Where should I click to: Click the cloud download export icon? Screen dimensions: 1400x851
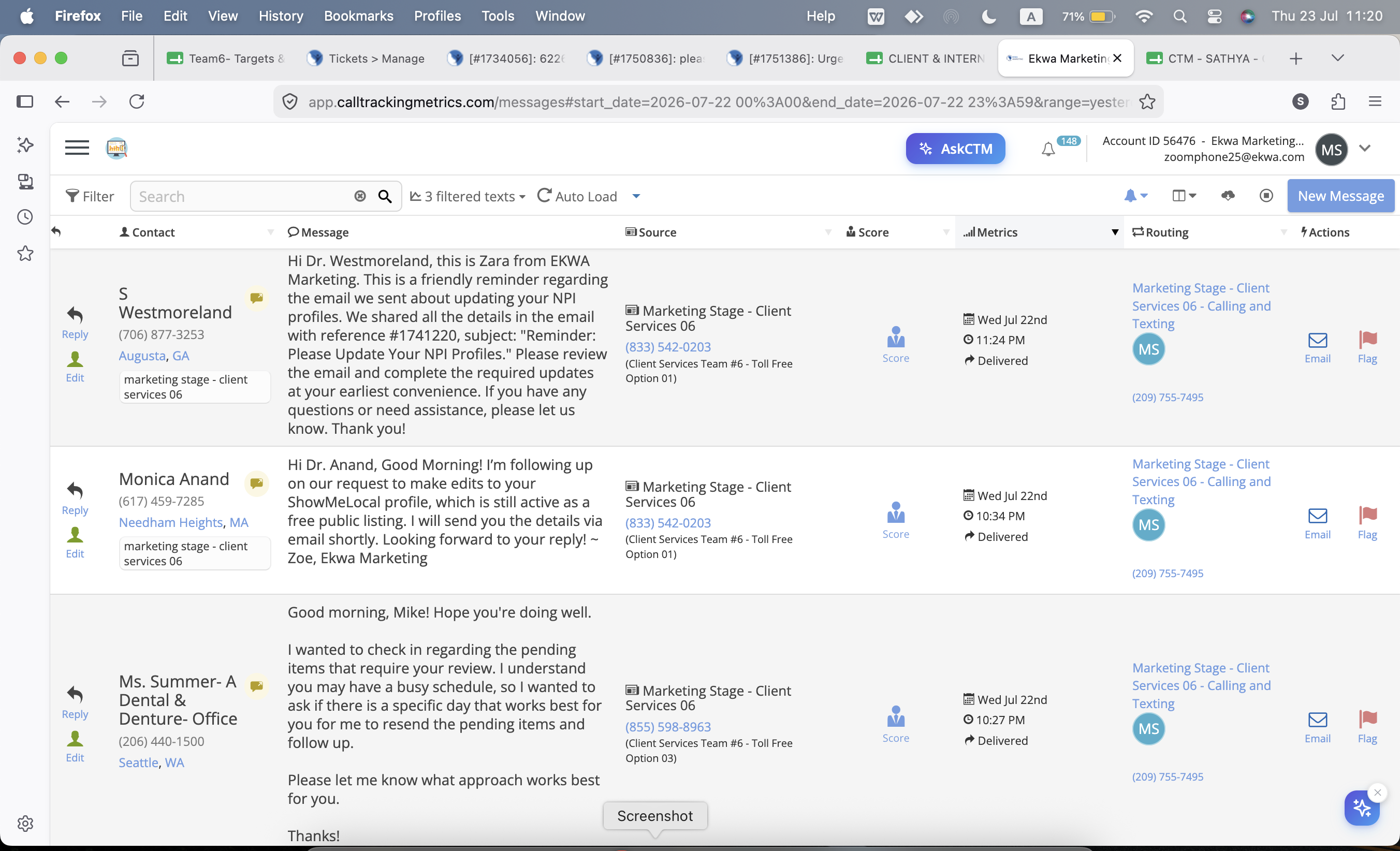coord(1228,196)
